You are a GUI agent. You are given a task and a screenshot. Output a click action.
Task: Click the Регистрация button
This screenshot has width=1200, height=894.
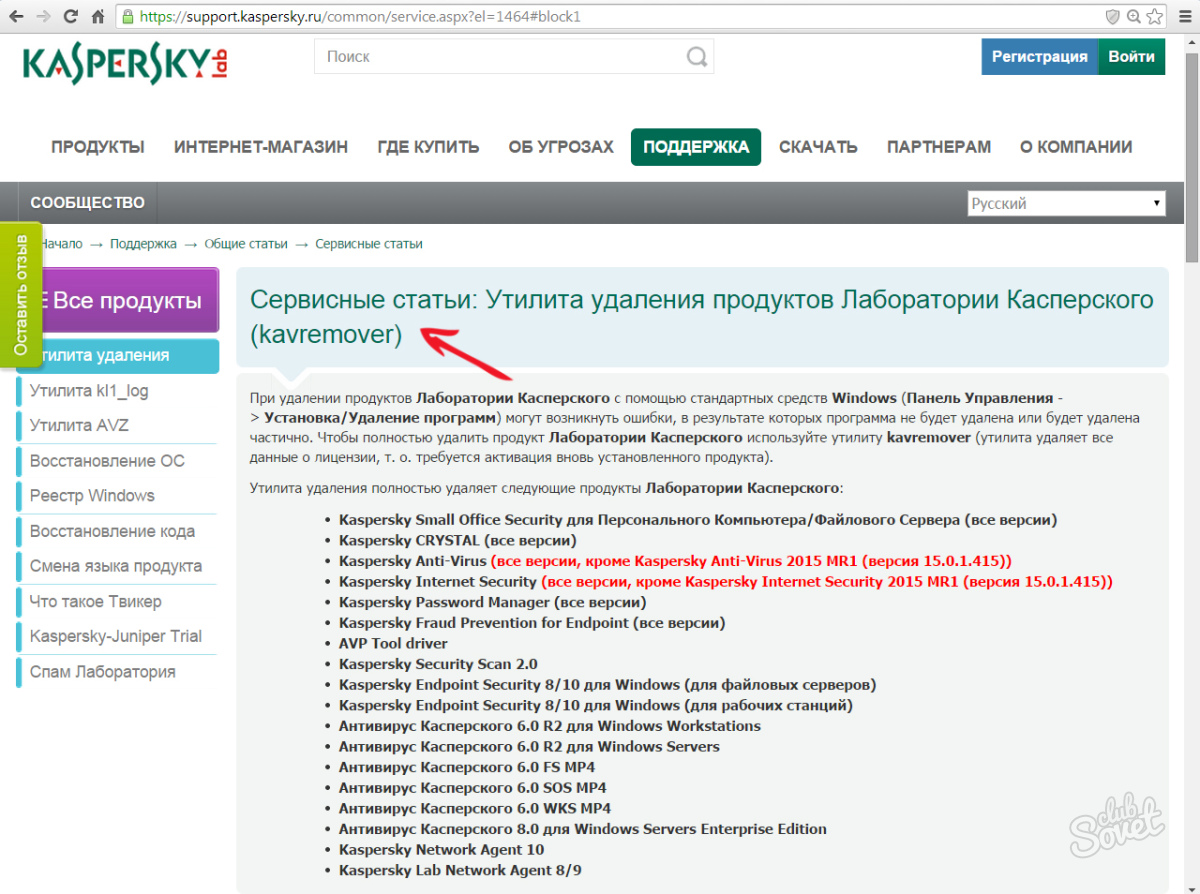[x=1039, y=57]
